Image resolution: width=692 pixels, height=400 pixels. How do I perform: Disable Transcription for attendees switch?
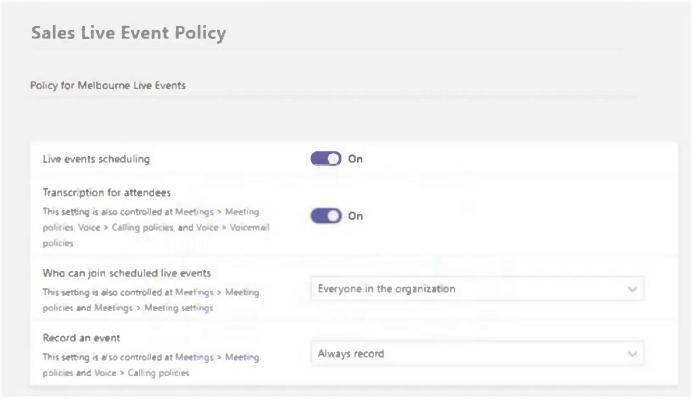click(x=326, y=216)
